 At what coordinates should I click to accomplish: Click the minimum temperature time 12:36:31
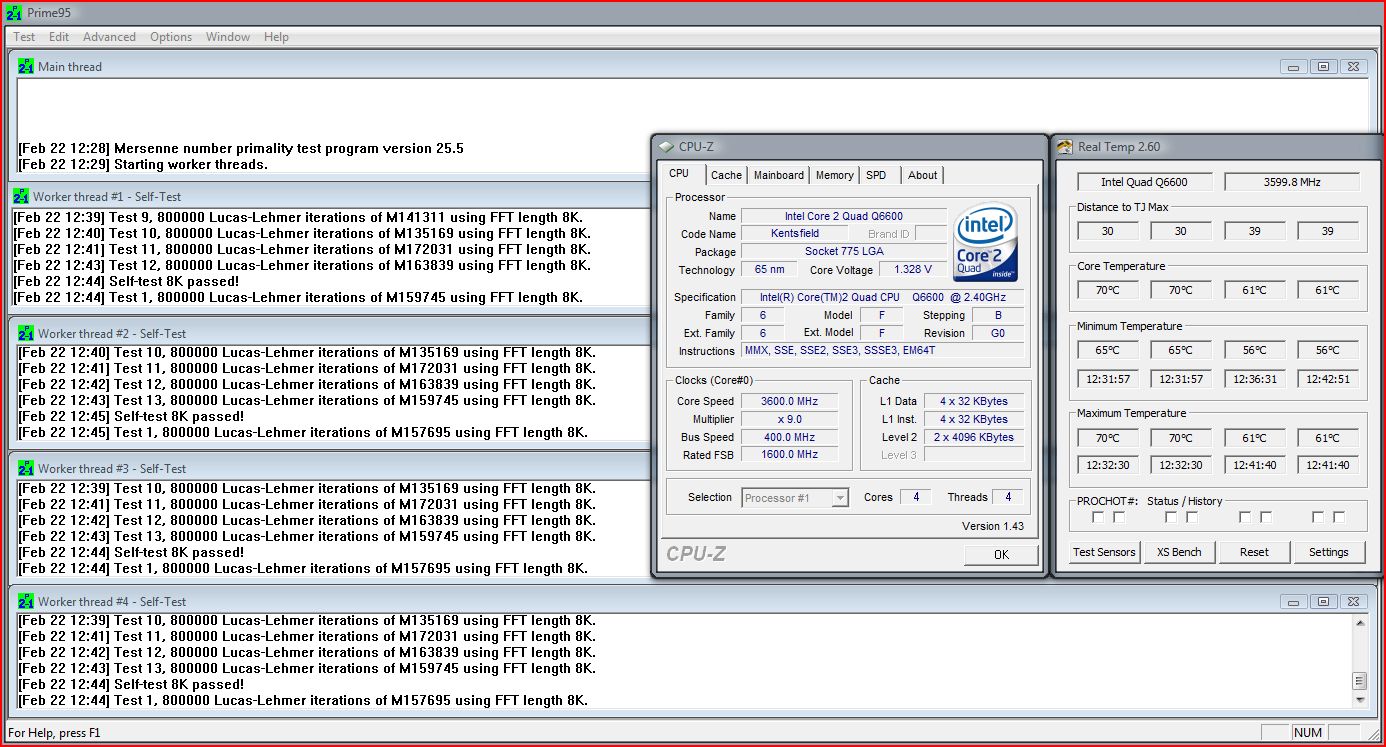click(1254, 379)
